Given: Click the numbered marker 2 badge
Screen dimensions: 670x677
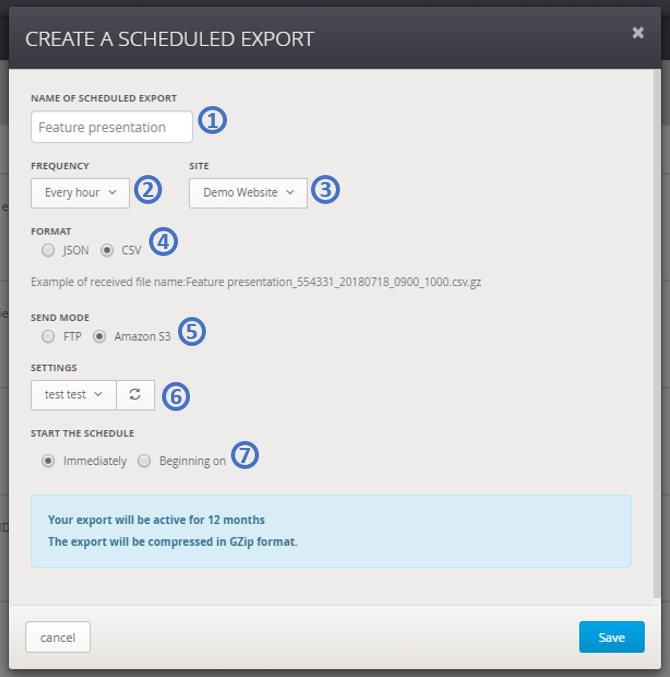Looking at the screenshot, I should [x=148, y=190].
